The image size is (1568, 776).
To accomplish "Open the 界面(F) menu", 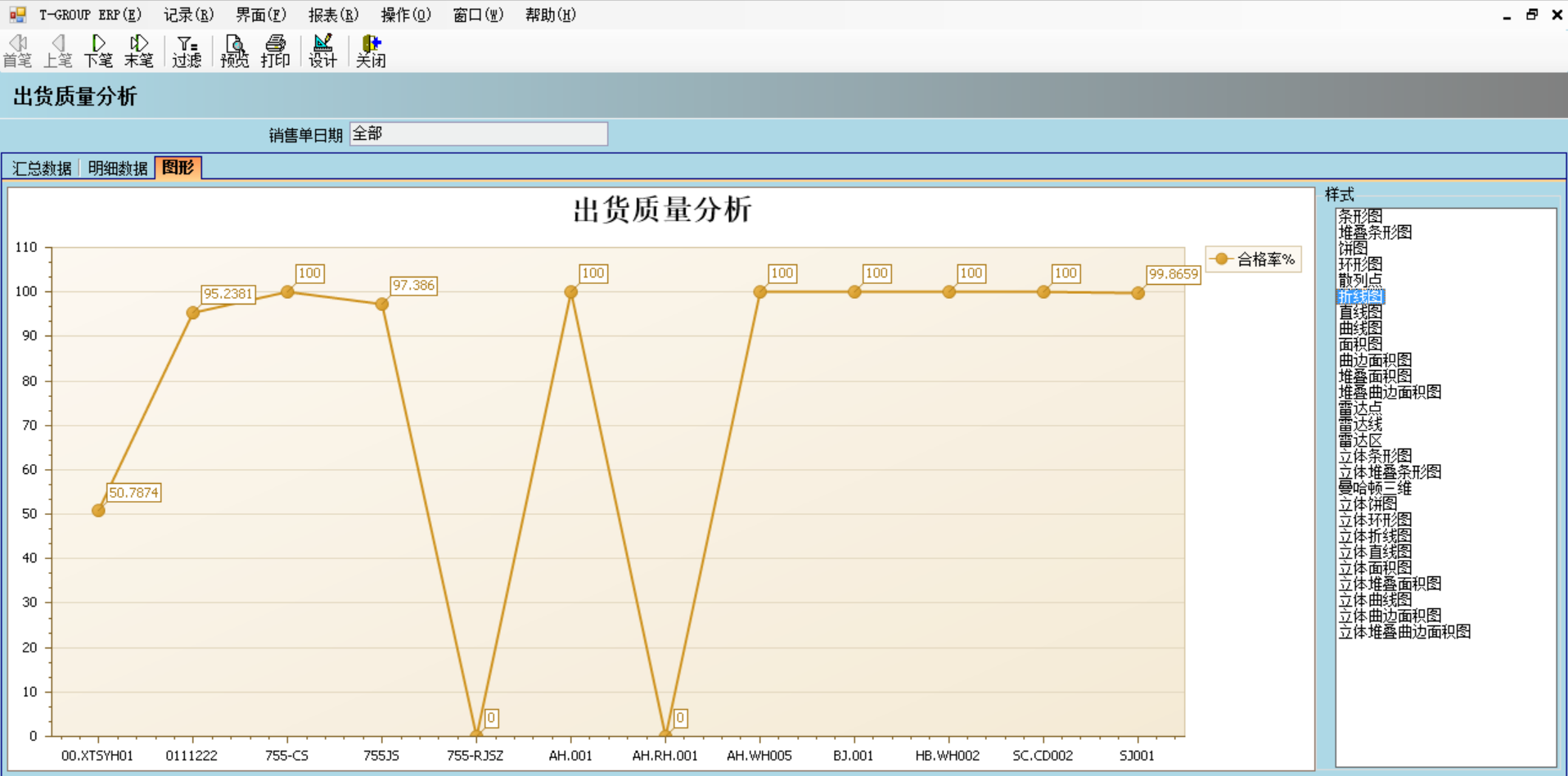I will pos(261,15).
